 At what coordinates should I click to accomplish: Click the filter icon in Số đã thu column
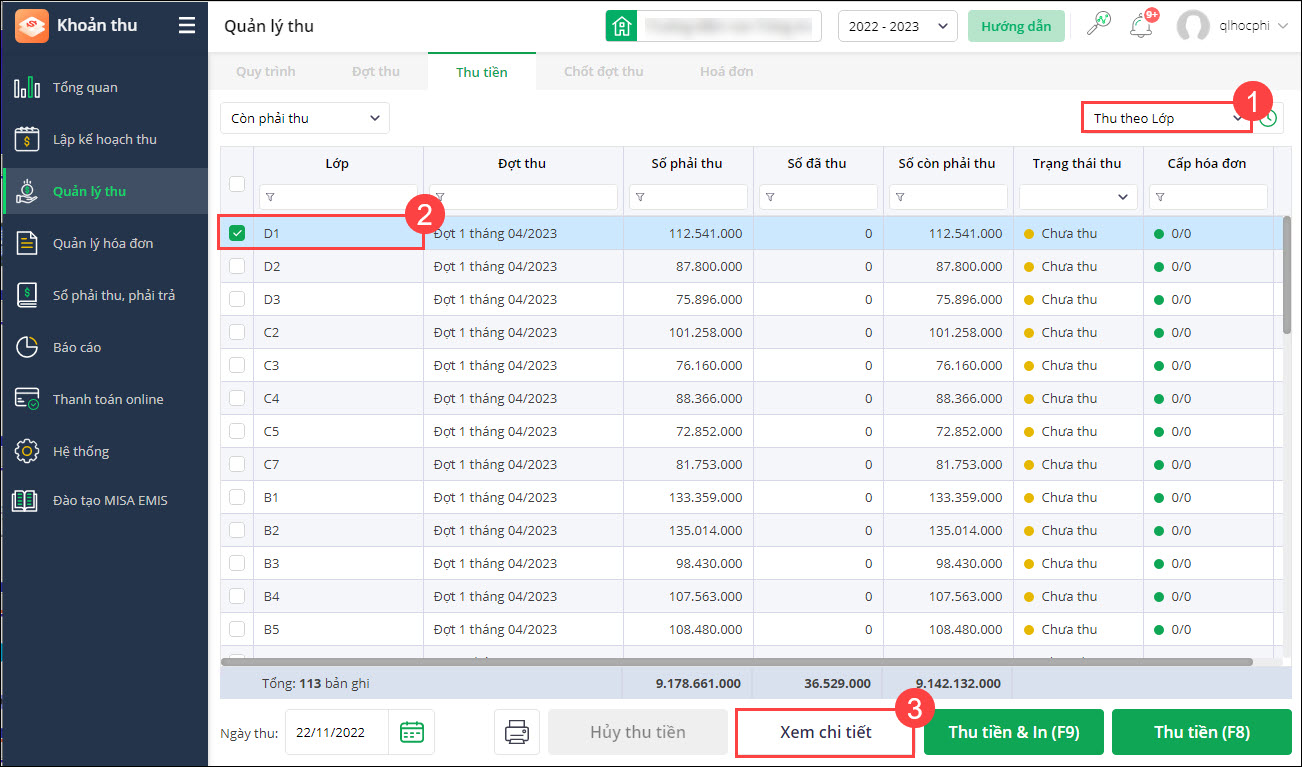(x=769, y=197)
